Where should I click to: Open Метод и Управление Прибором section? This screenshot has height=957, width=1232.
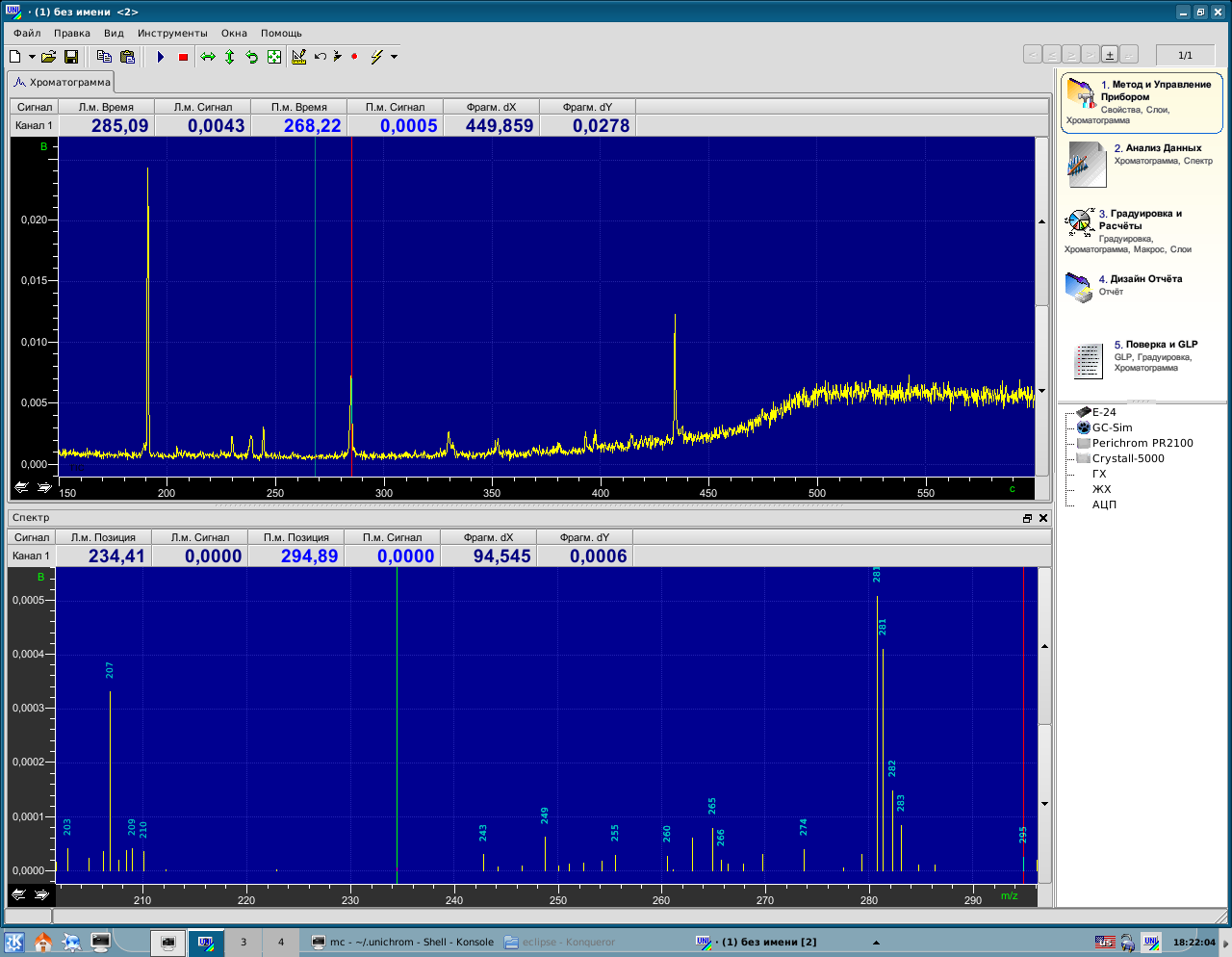[1142, 103]
